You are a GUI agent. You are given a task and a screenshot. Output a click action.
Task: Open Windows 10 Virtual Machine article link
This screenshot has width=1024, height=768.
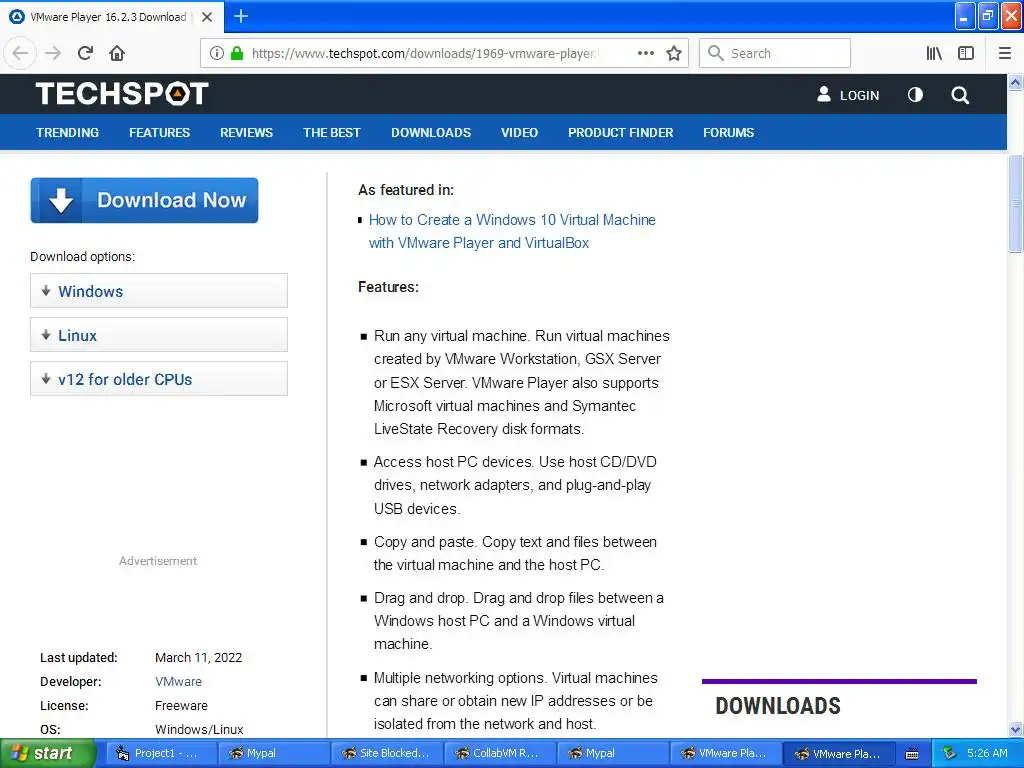[x=511, y=231]
